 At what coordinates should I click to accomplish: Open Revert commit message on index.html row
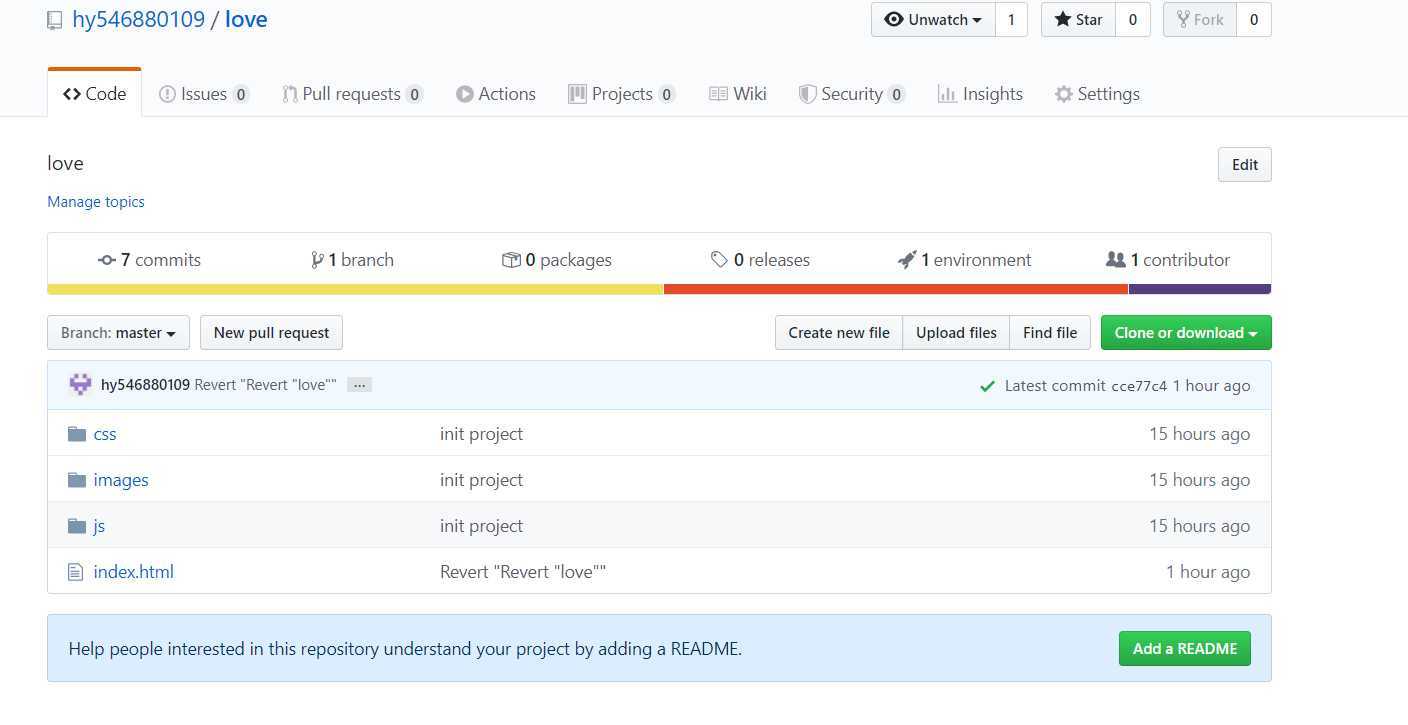coord(523,572)
